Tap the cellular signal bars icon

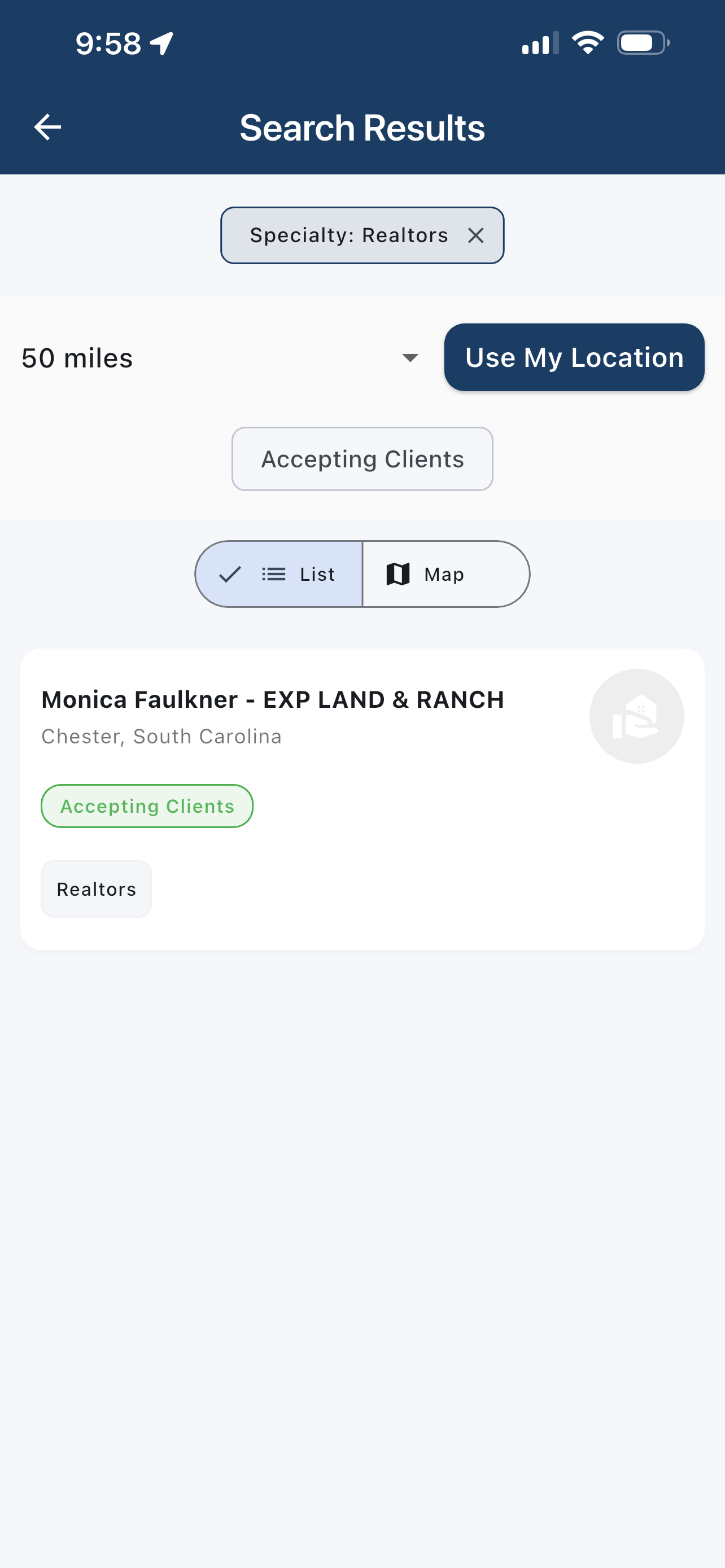point(540,43)
